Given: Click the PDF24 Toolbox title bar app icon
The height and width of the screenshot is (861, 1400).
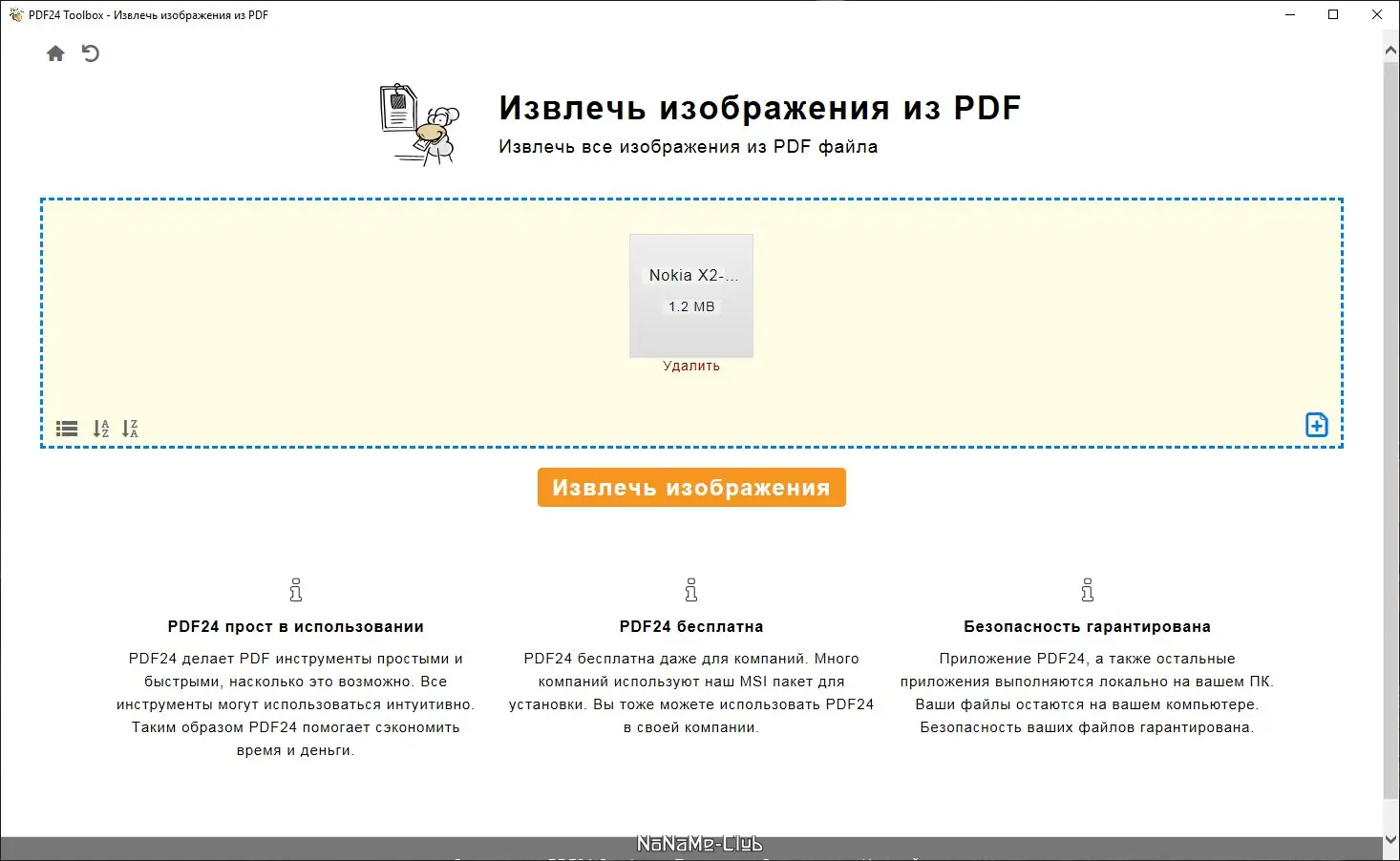Looking at the screenshot, I should 15,14.
